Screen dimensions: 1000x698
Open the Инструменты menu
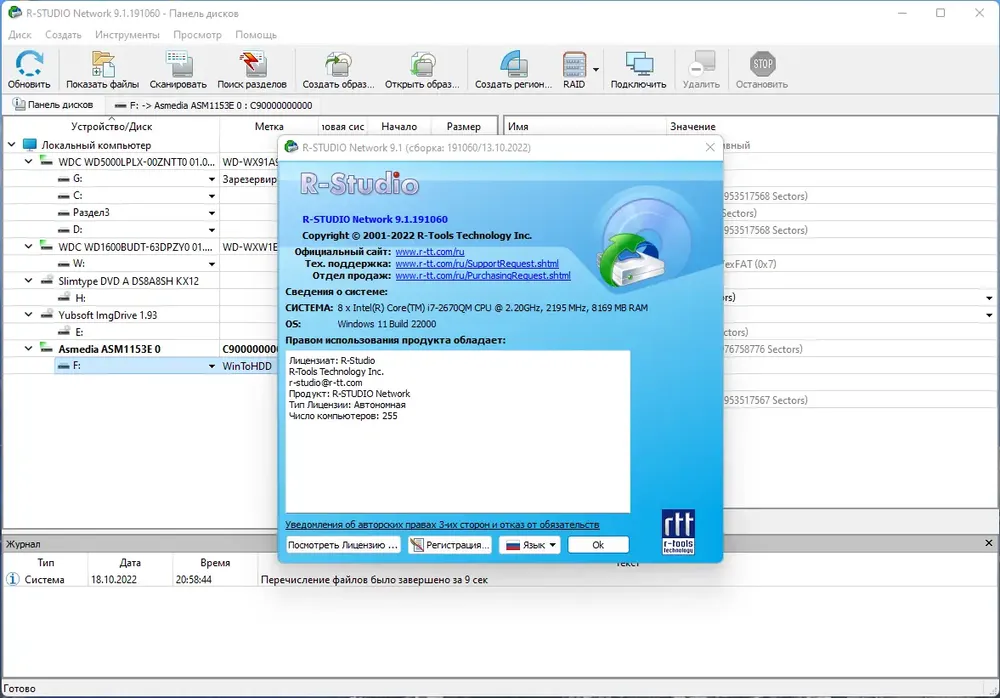tap(127, 34)
